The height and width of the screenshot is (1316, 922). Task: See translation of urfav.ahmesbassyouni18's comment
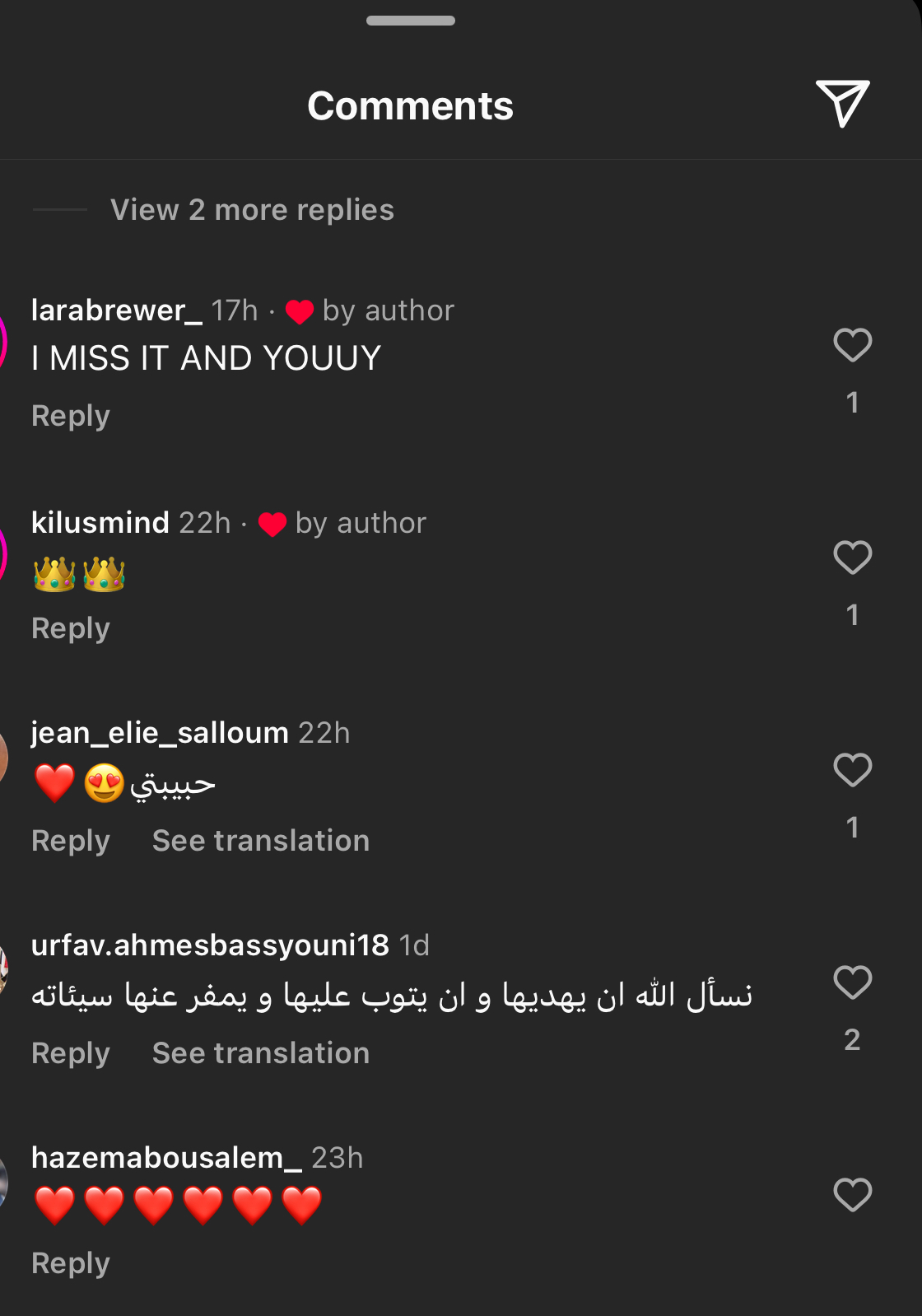click(261, 1053)
